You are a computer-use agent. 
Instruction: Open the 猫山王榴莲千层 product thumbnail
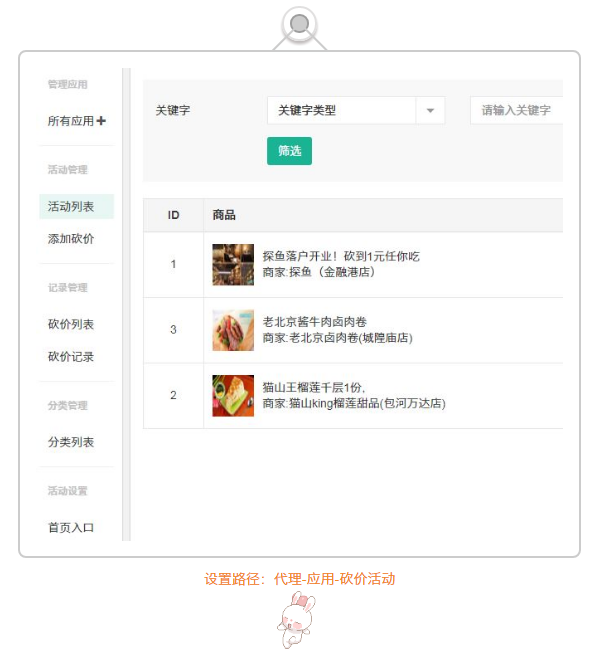233,395
